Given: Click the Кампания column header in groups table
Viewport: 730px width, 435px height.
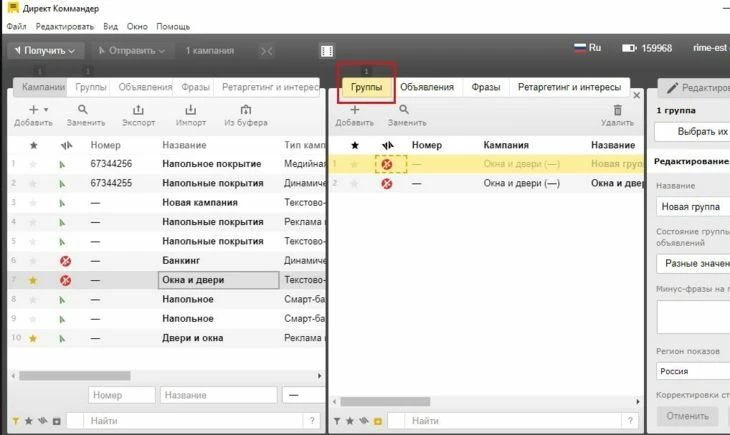Looking at the screenshot, I should pyautogui.click(x=506, y=145).
